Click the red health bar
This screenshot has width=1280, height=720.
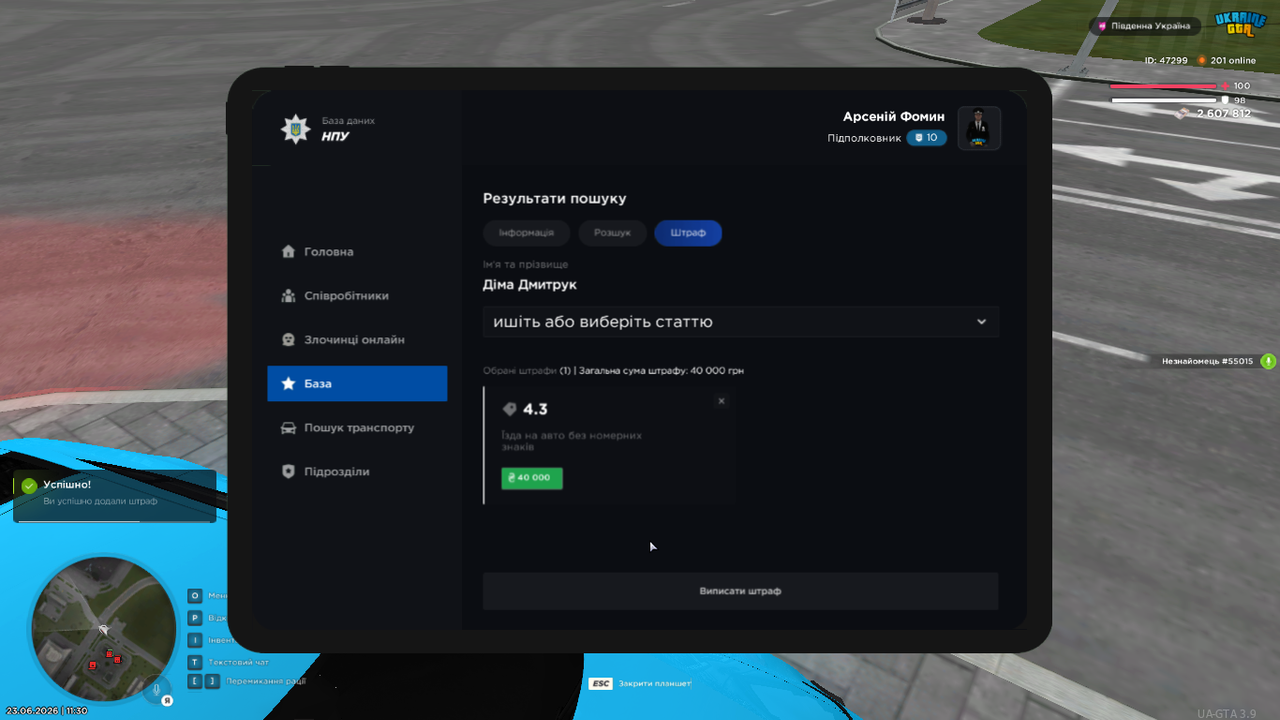click(x=1164, y=86)
